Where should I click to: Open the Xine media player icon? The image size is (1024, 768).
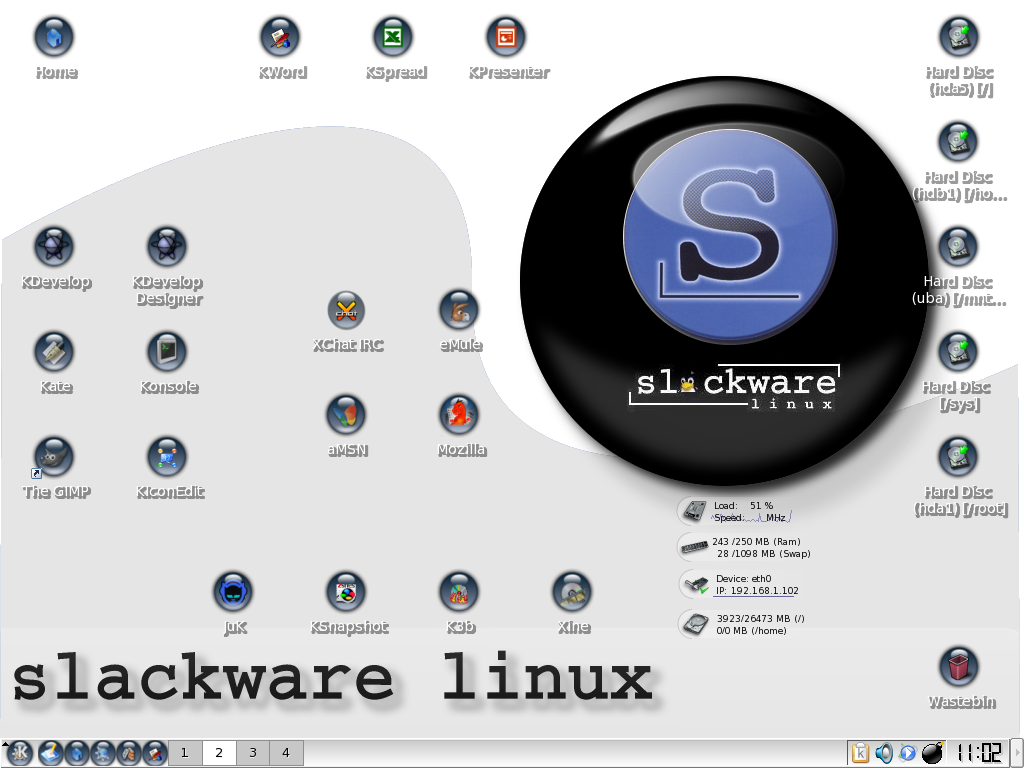click(x=572, y=592)
